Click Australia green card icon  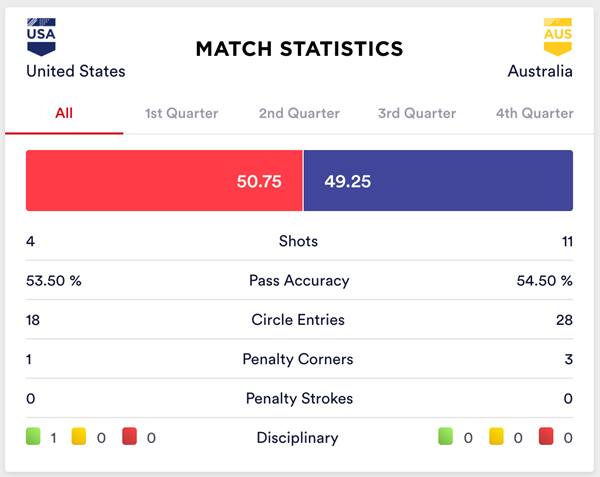(x=446, y=437)
